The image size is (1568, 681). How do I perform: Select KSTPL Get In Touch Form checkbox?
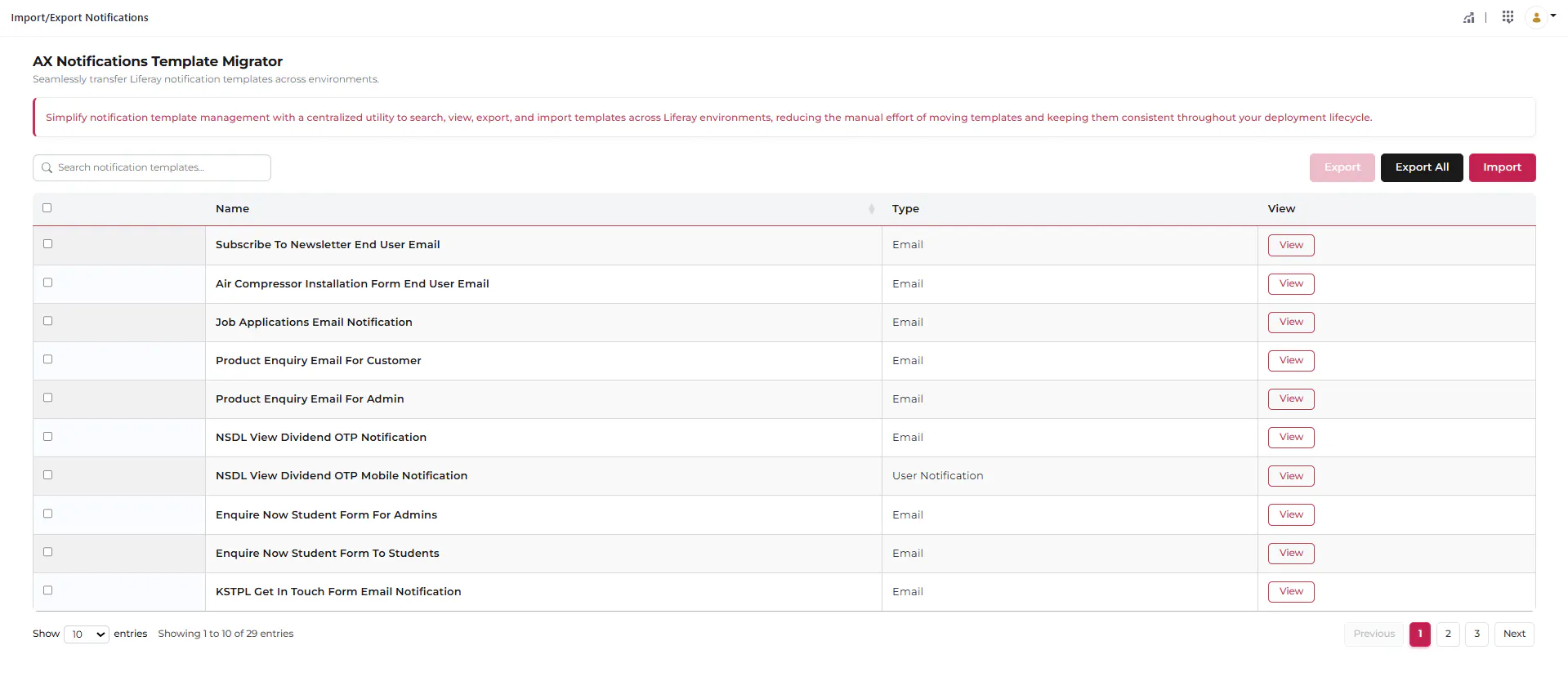[x=47, y=590]
